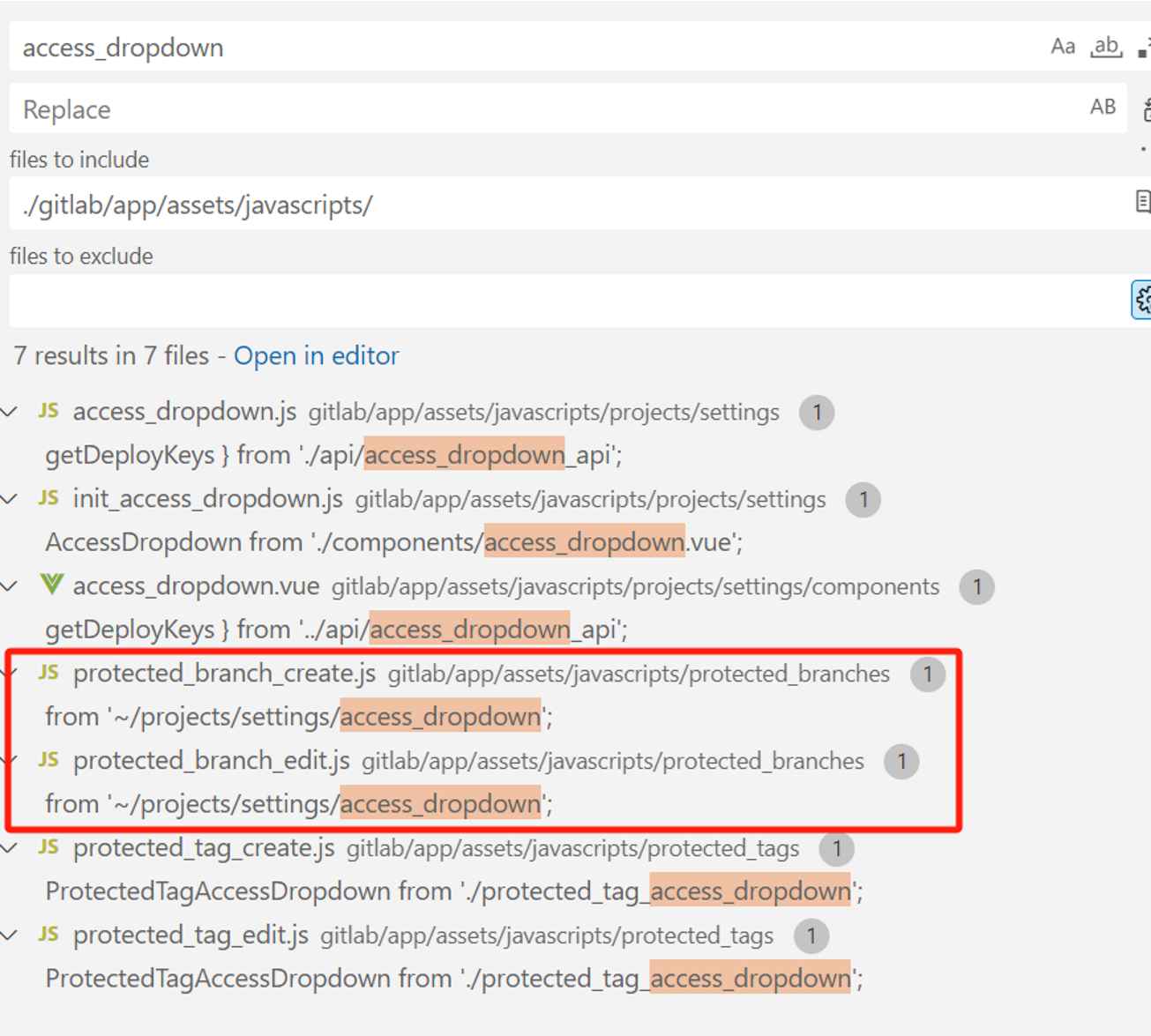
Task: Select match line under protected_tag_create.js
Action: pyautogui.click(x=453, y=891)
